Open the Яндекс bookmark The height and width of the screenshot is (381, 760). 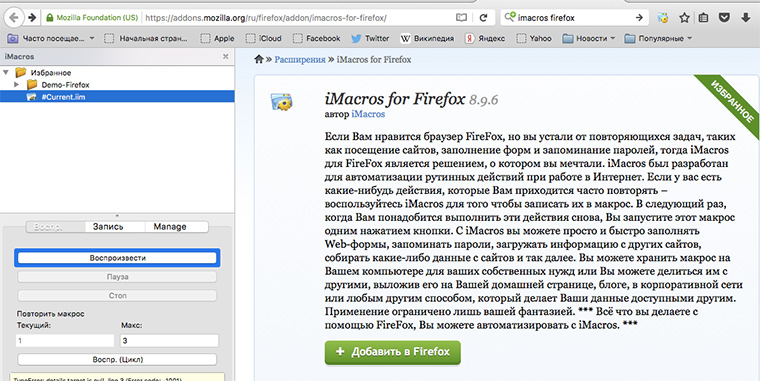pos(485,38)
